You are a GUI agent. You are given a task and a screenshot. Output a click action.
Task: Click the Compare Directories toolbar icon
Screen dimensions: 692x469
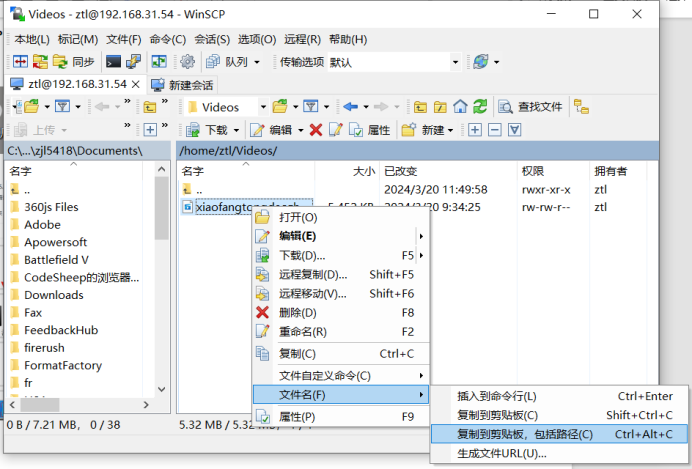point(20,62)
